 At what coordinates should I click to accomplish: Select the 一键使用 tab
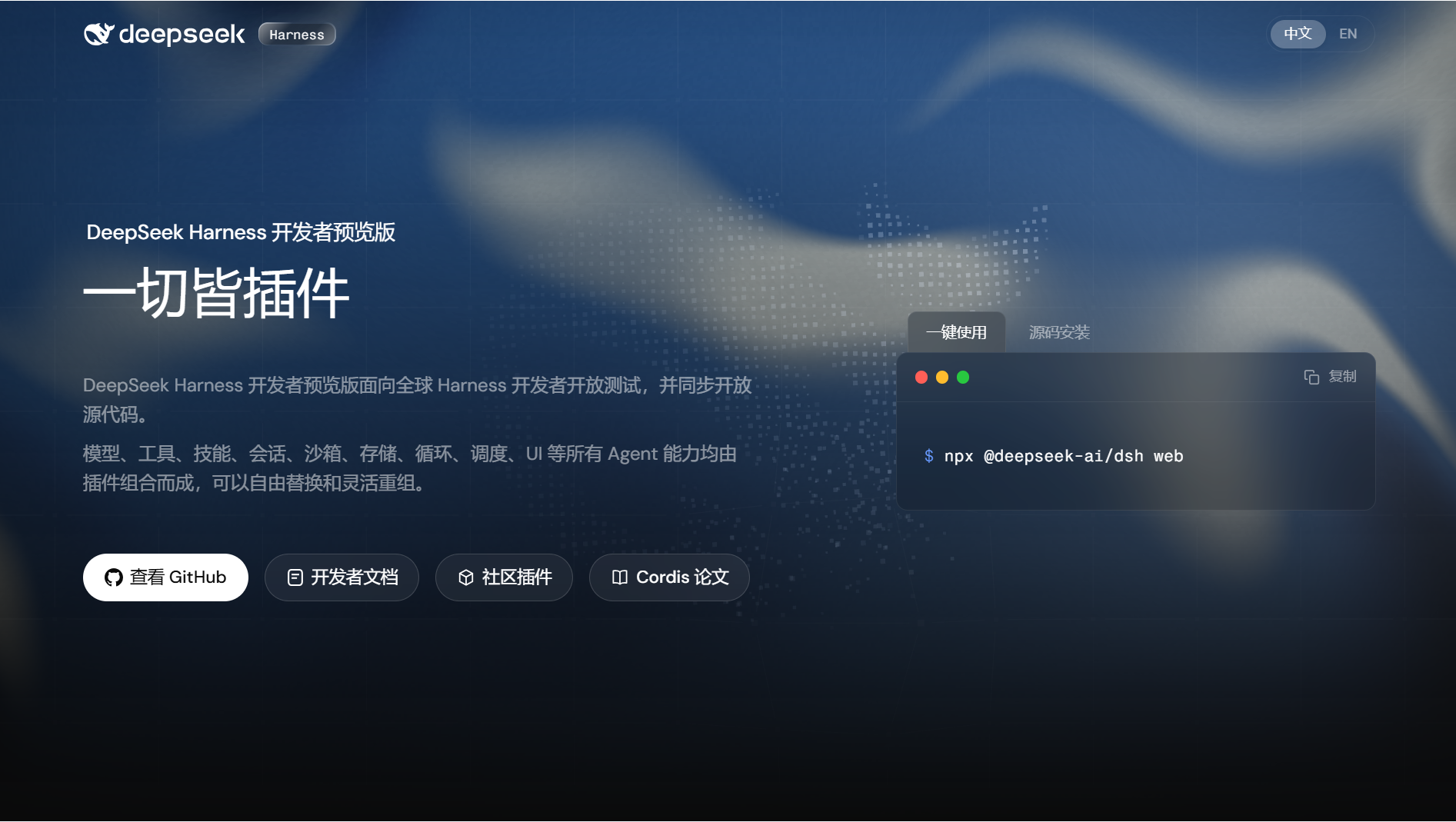point(956,332)
